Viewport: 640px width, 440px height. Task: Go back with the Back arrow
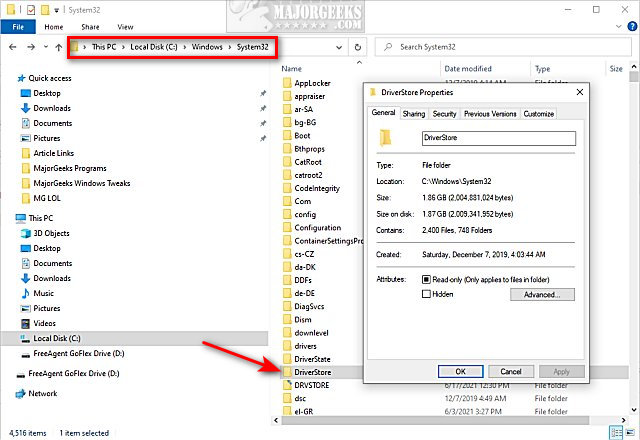click(13, 47)
